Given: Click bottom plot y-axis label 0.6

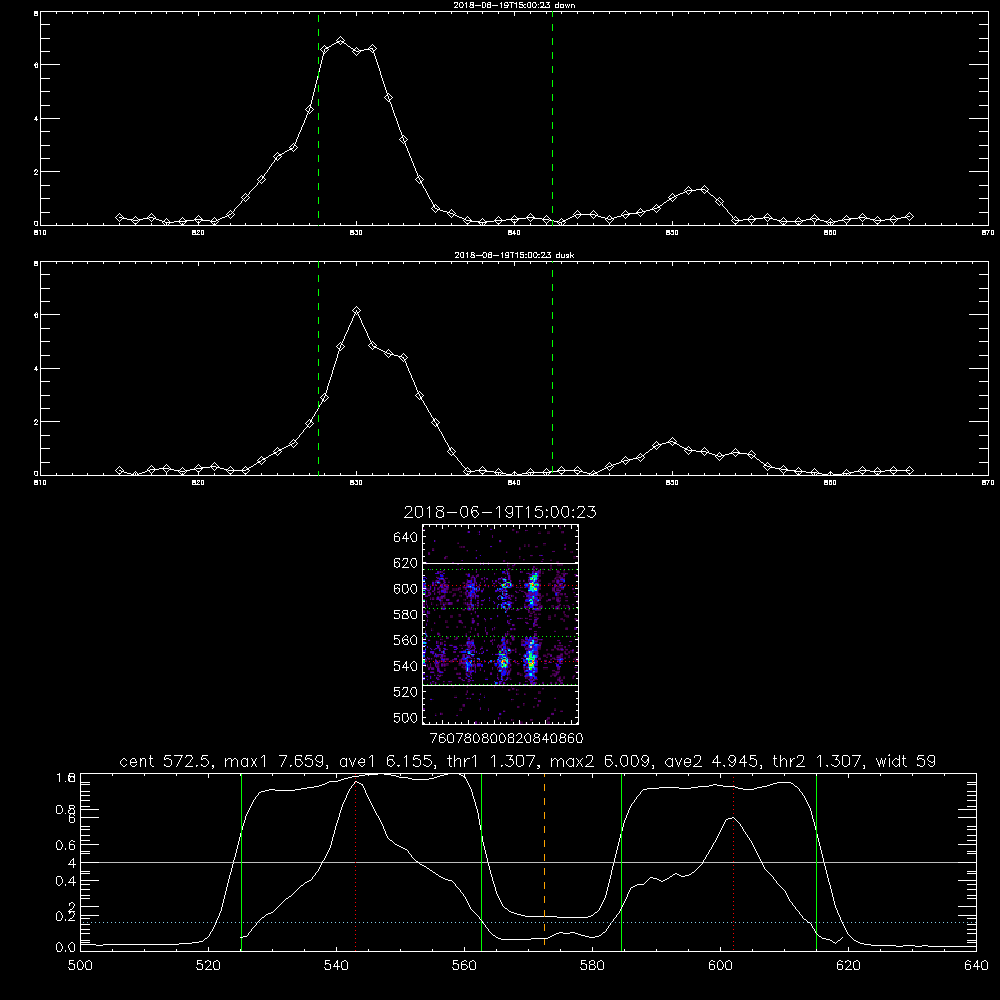Looking at the screenshot, I should pyautogui.click(x=66, y=845).
